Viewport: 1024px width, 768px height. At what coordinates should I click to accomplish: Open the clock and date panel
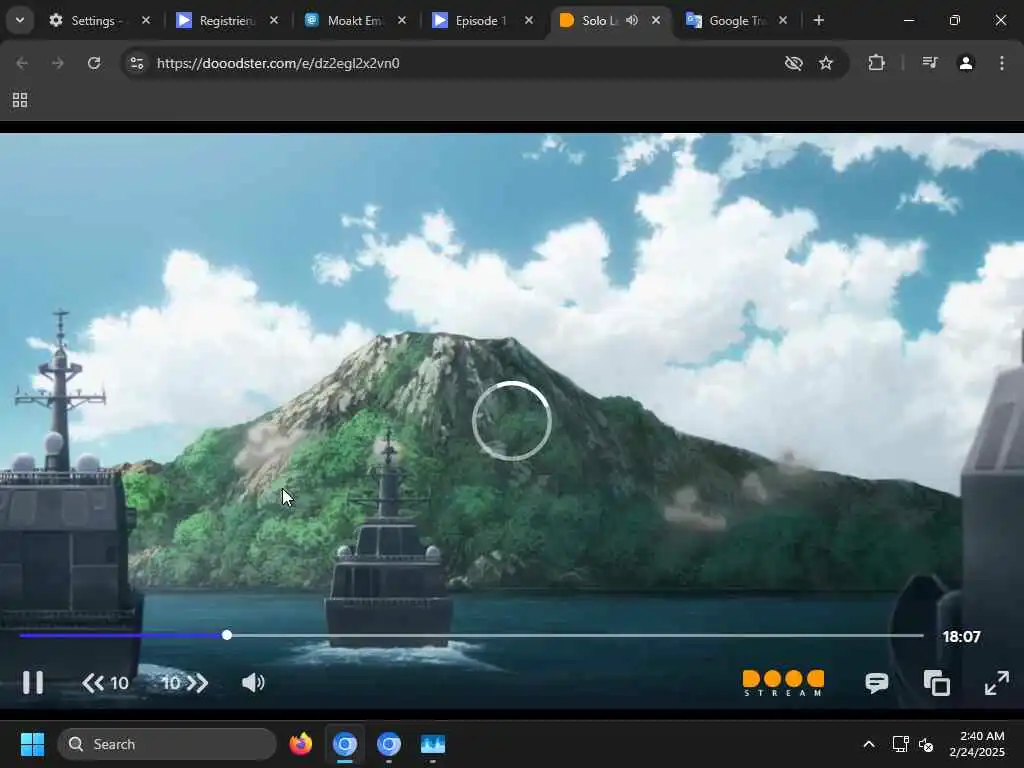click(977, 744)
